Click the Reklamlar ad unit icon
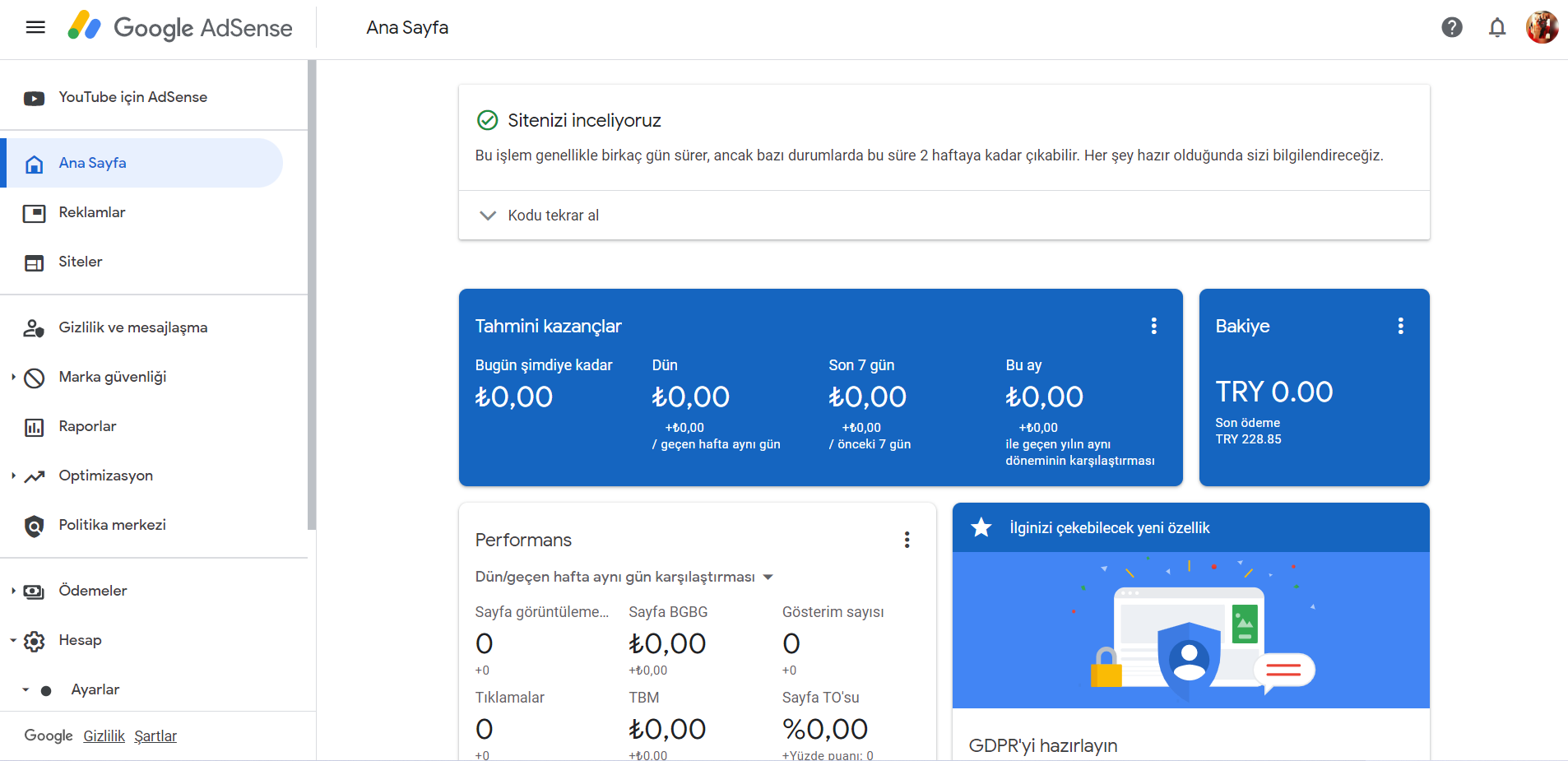 34,213
